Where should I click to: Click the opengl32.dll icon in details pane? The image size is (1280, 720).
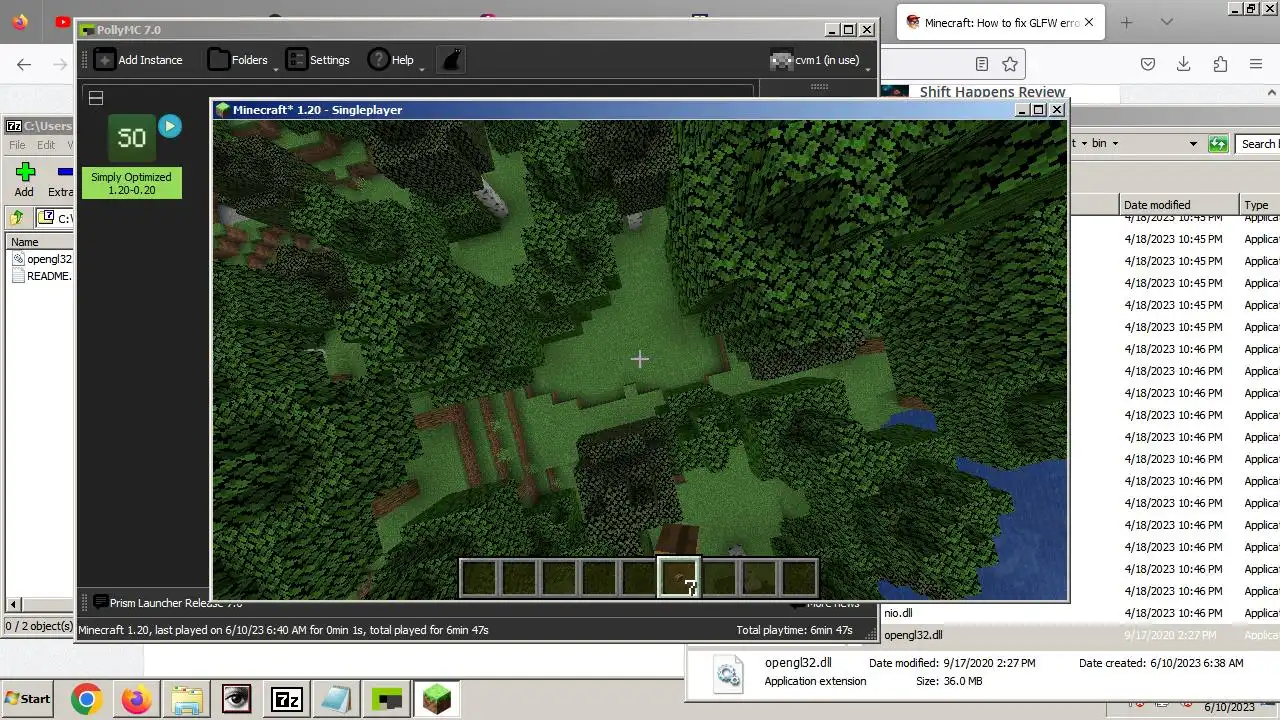tap(728, 674)
